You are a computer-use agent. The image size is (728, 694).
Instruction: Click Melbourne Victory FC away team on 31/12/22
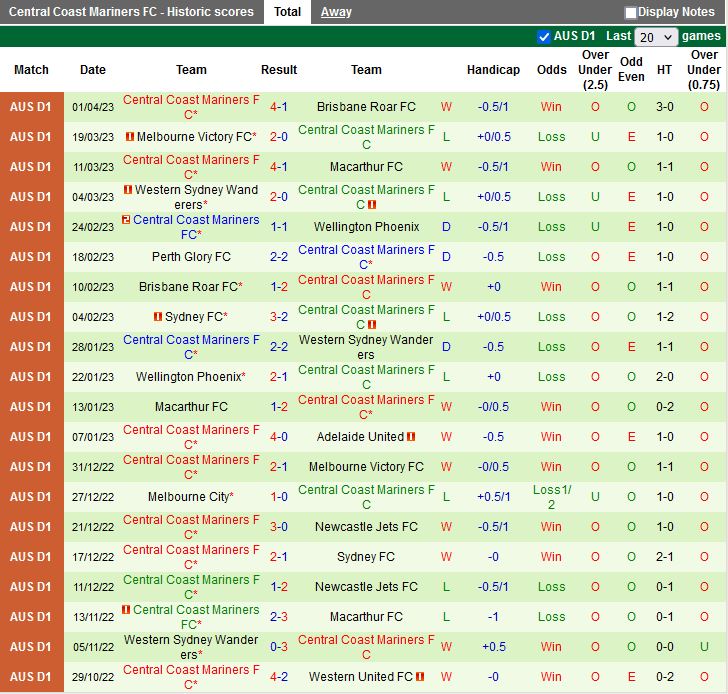click(x=366, y=467)
